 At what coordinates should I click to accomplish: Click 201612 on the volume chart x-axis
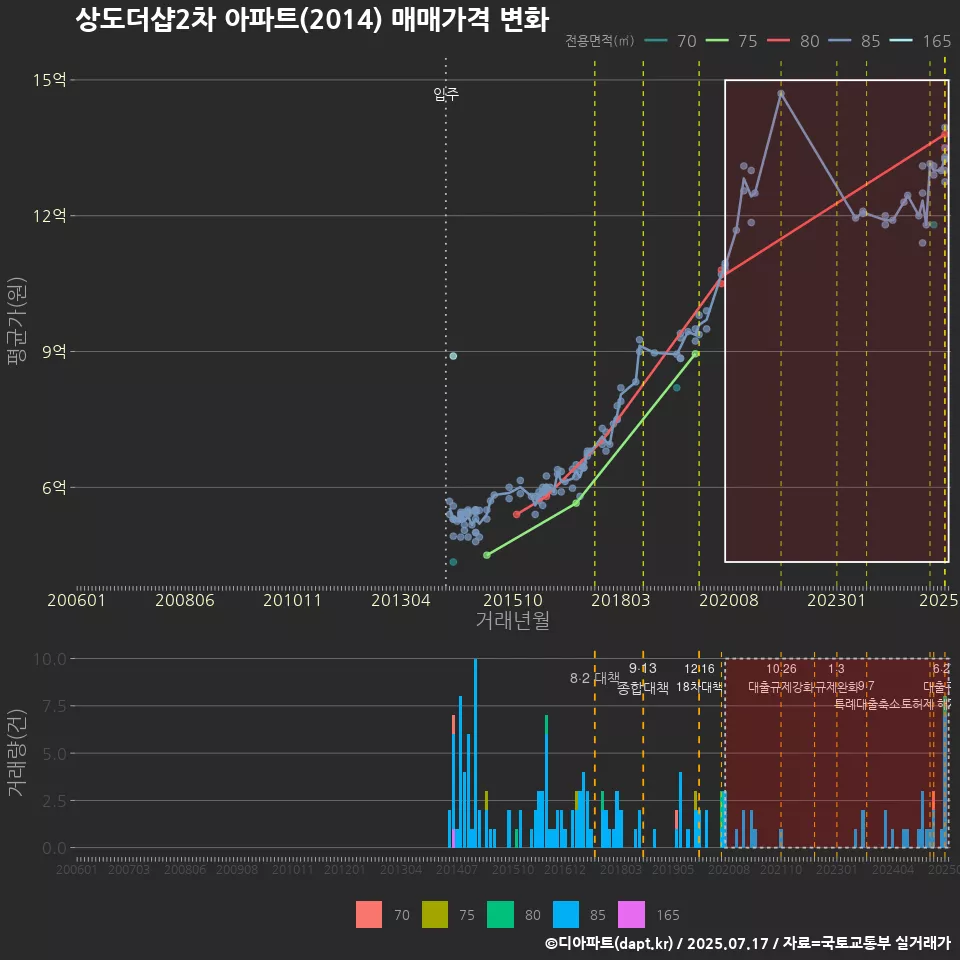coord(564,869)
